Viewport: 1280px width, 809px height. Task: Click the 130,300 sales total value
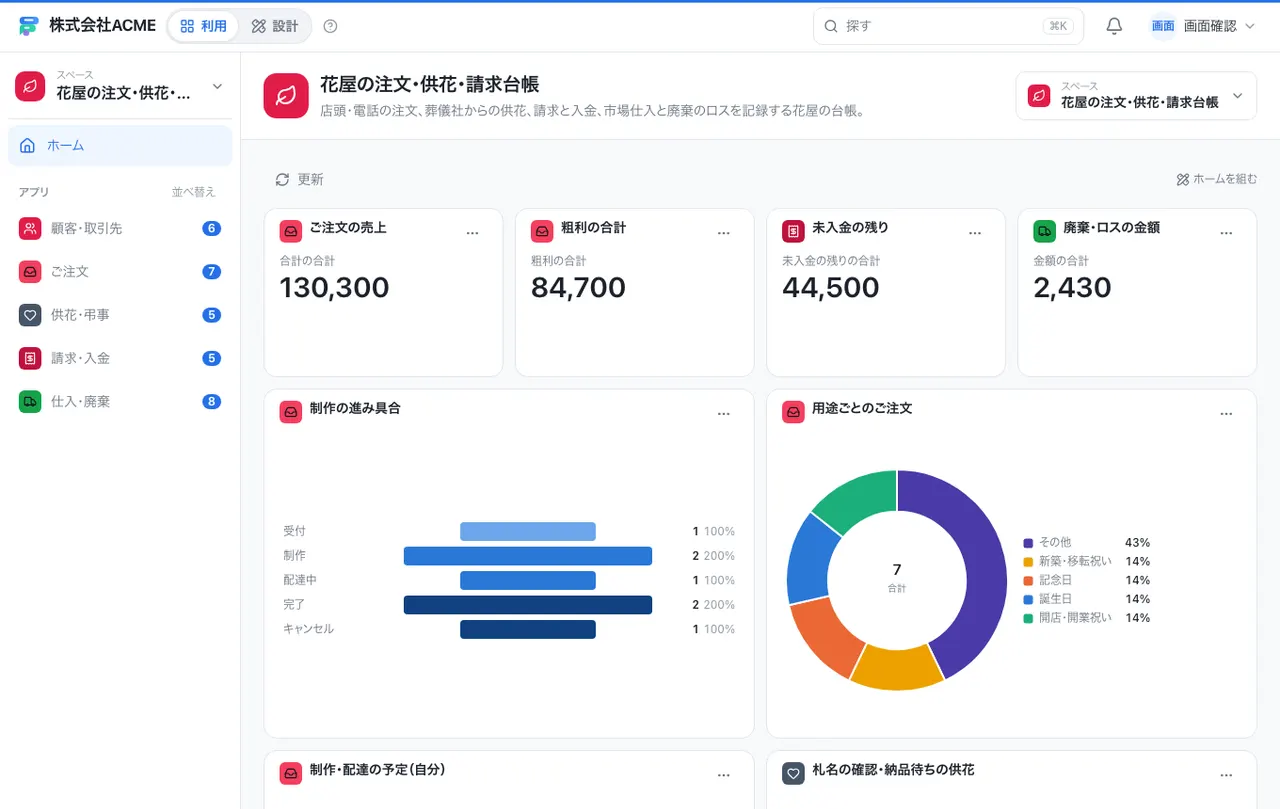click(334, 288)
